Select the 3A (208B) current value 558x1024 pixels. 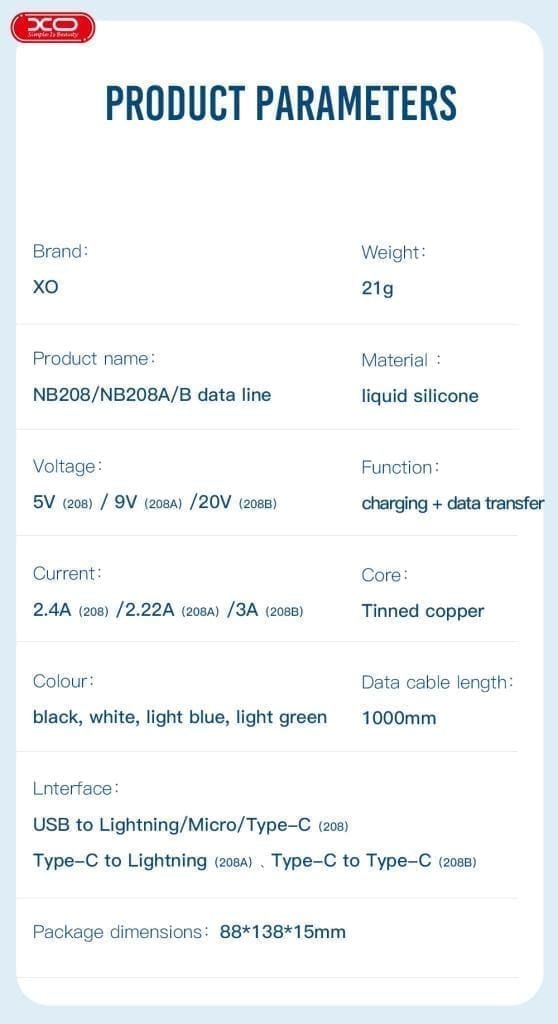point(265,611)
